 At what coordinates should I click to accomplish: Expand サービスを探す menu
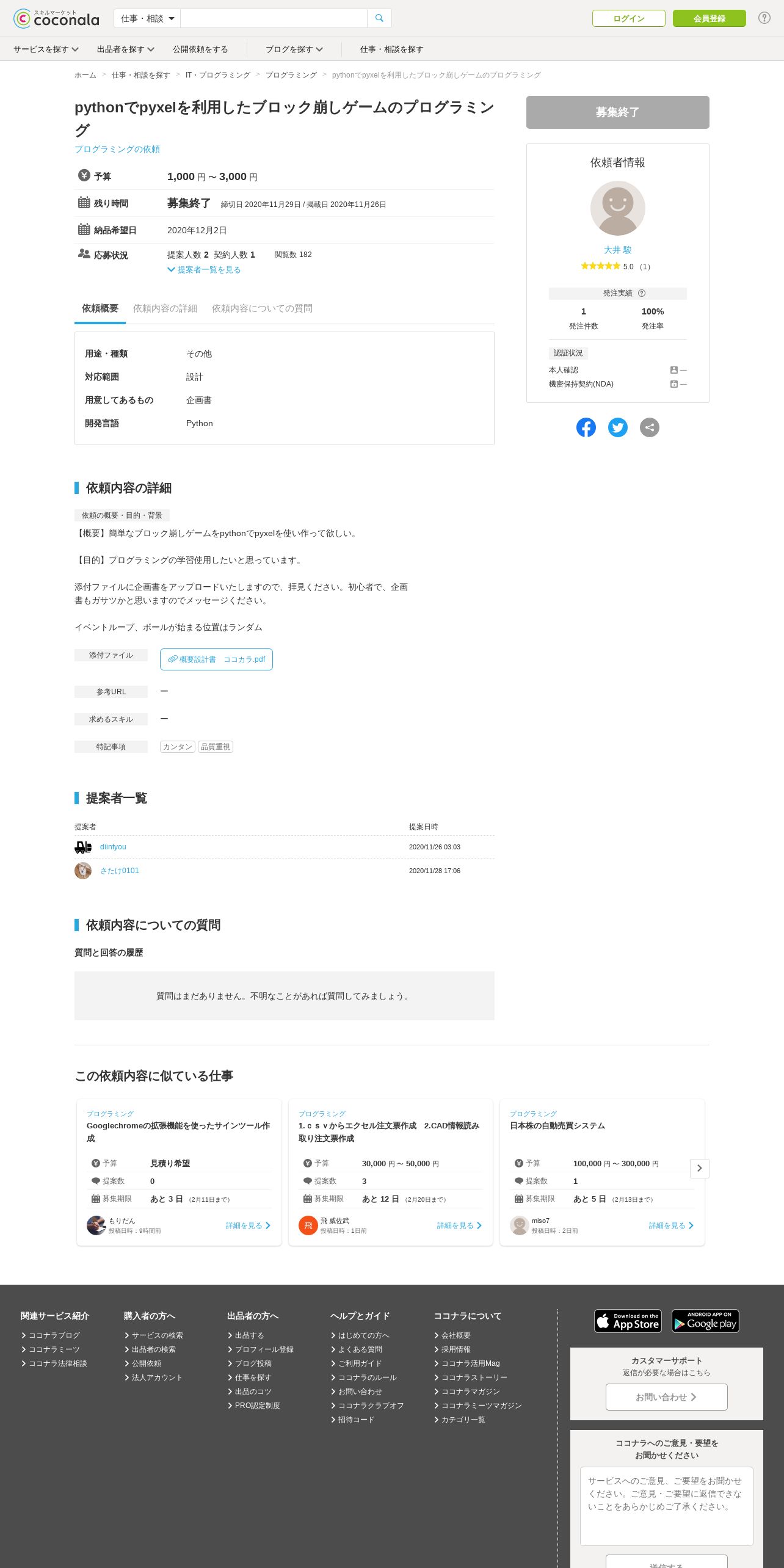click(46, 49)
